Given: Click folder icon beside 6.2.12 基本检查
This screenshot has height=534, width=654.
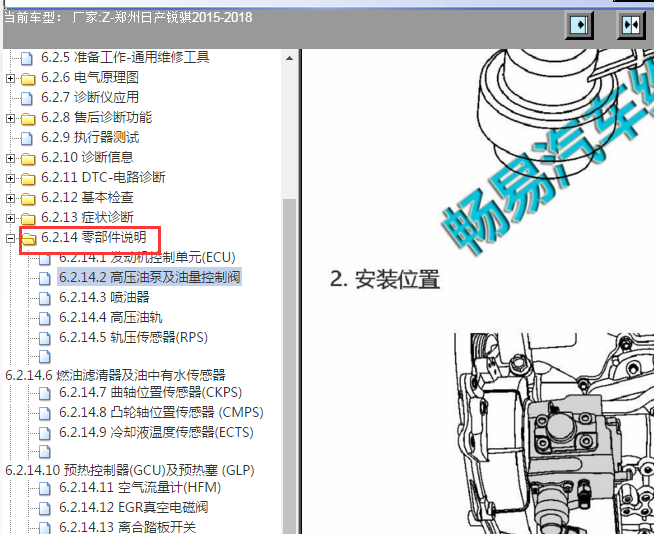Looking at the screenshot, I should coord(28,199).
